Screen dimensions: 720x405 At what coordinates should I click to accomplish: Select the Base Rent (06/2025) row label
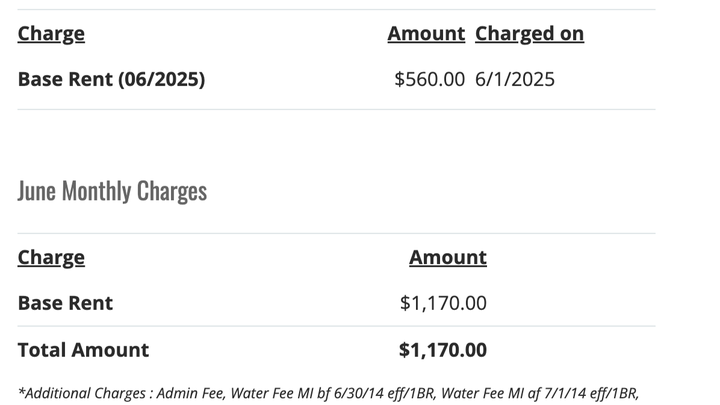111,79
